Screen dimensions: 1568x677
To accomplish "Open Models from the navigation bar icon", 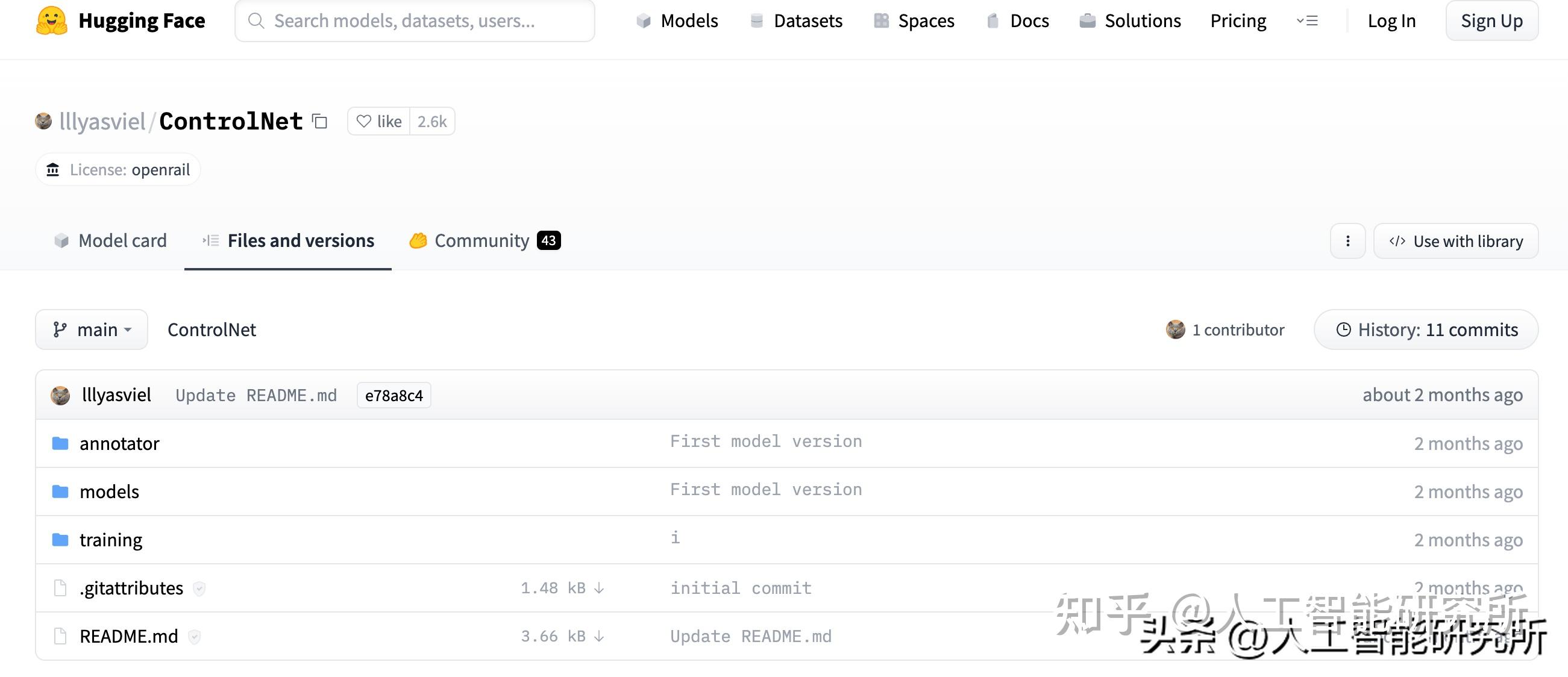I will point(644,20).
